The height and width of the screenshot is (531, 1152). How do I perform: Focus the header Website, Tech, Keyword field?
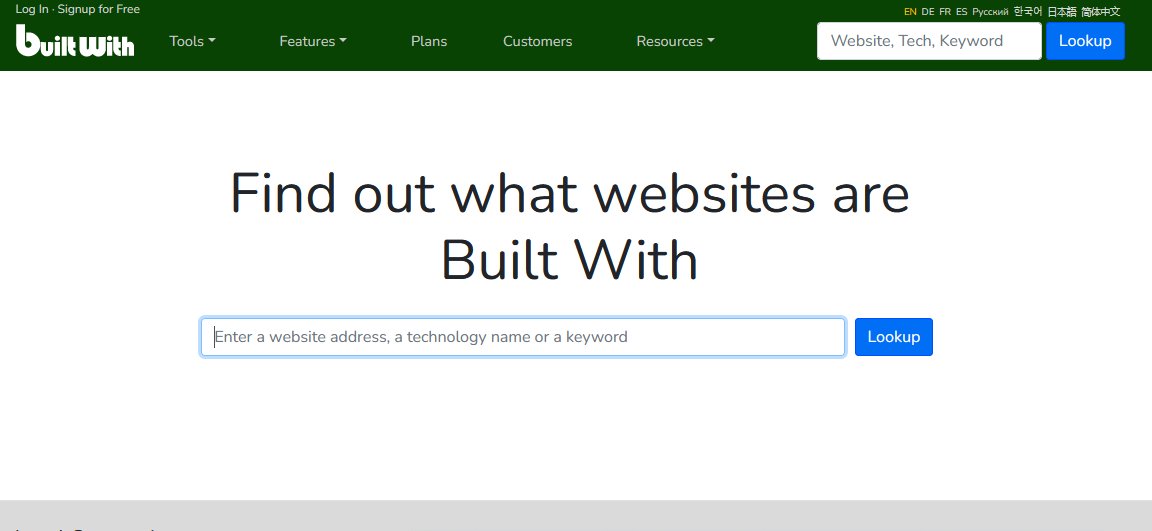click(929, 40)
